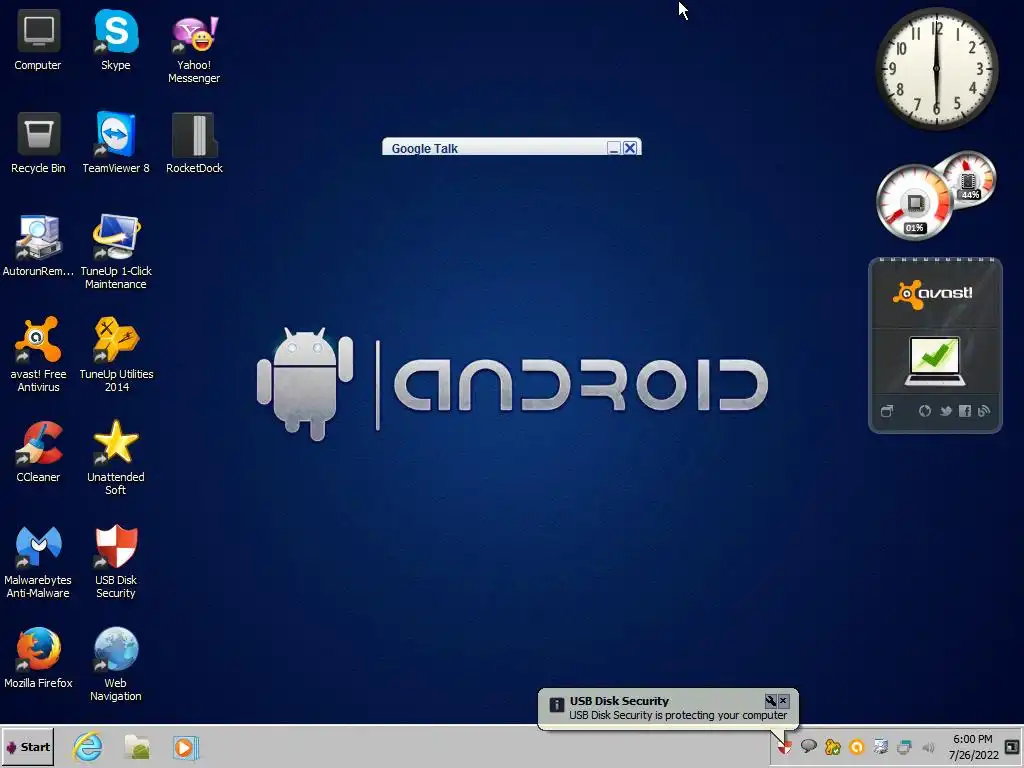Viewport: 1024px width, 768px height.
Task: Open the taskbar clock showing 6:00 PM
Action: pyautogui.click(x=973, y=747)
